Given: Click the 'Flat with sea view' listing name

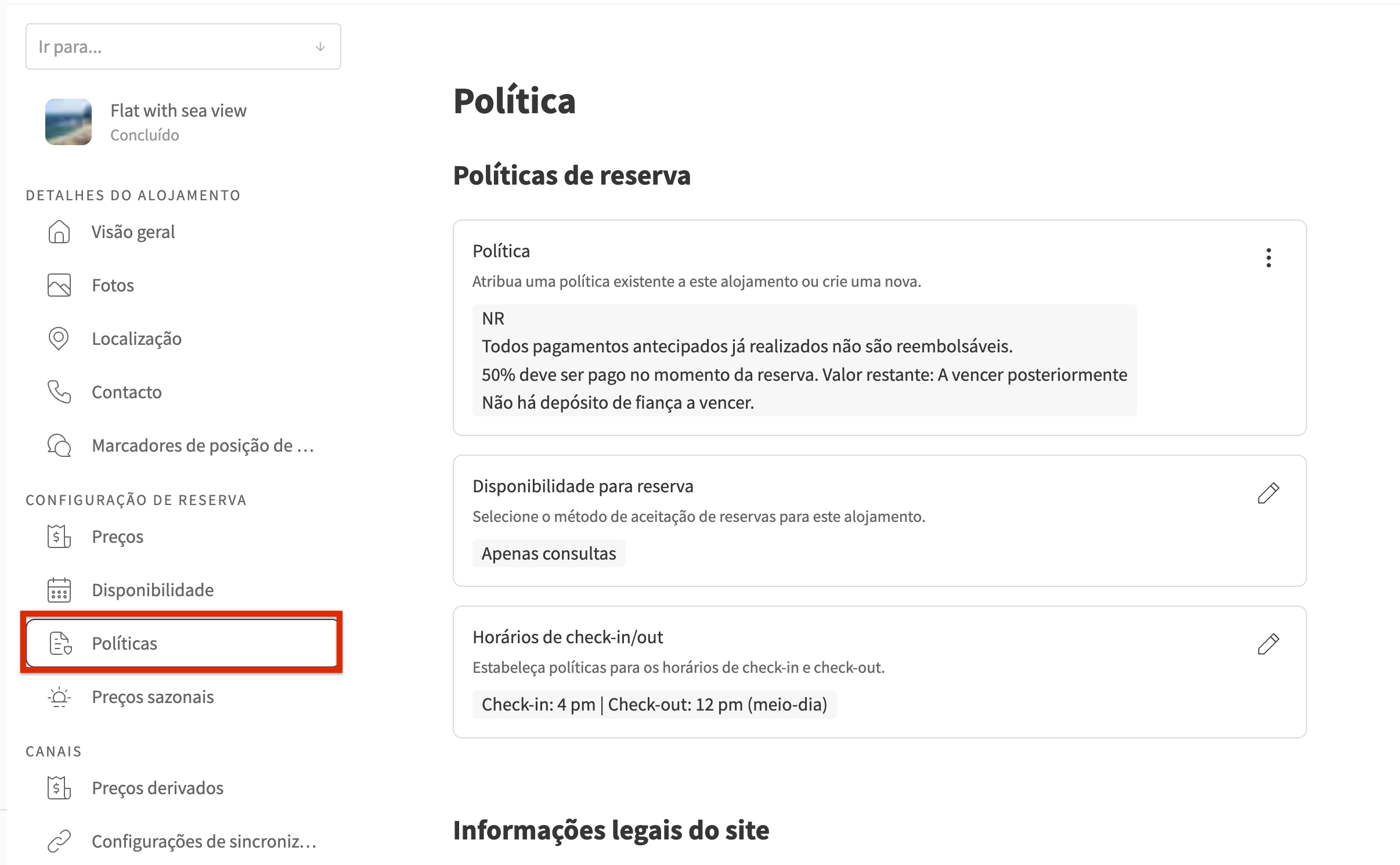Looking at the screenshot, I should point(178,110).
